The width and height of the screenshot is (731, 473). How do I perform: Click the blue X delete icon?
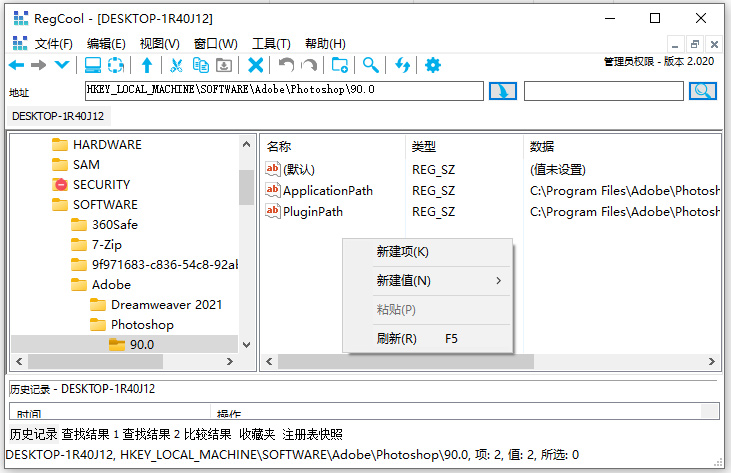coord(255,65)
